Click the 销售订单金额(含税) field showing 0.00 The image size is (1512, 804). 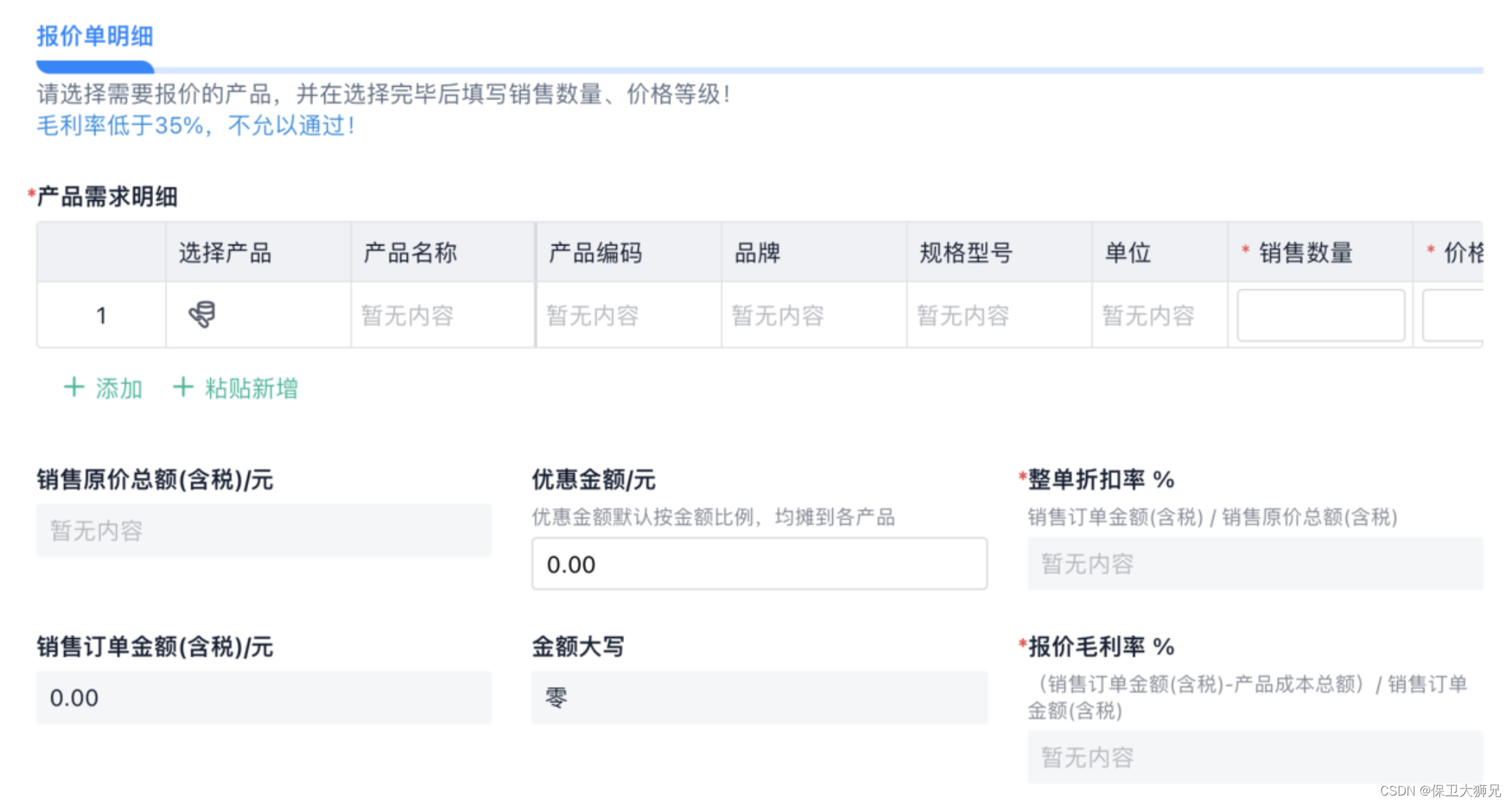tap(264, 698)
